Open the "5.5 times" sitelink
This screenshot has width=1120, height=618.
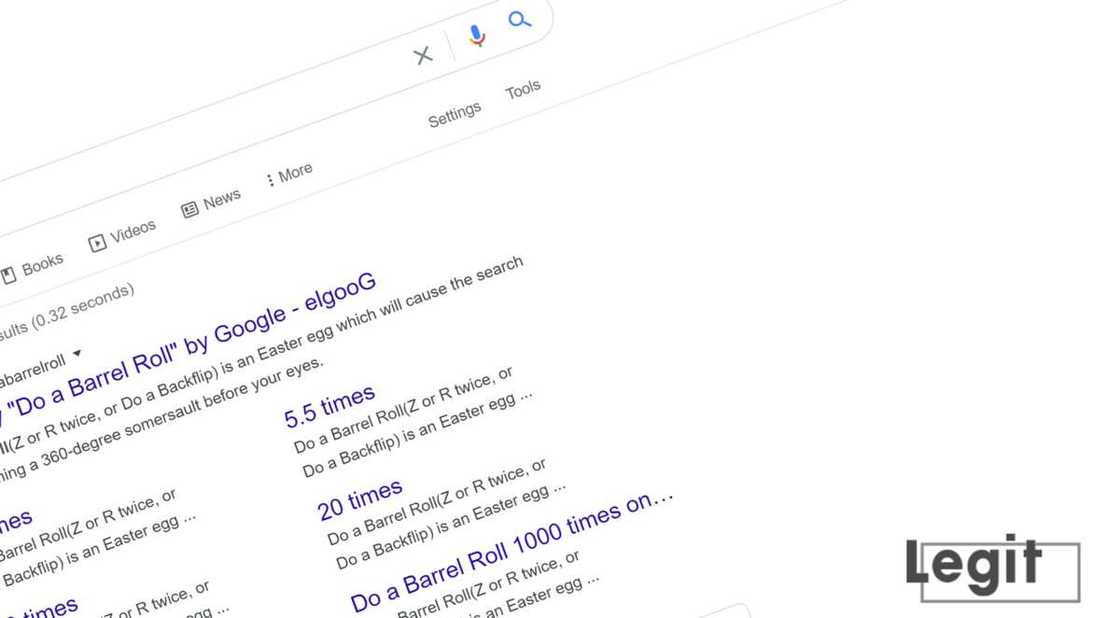329,405
